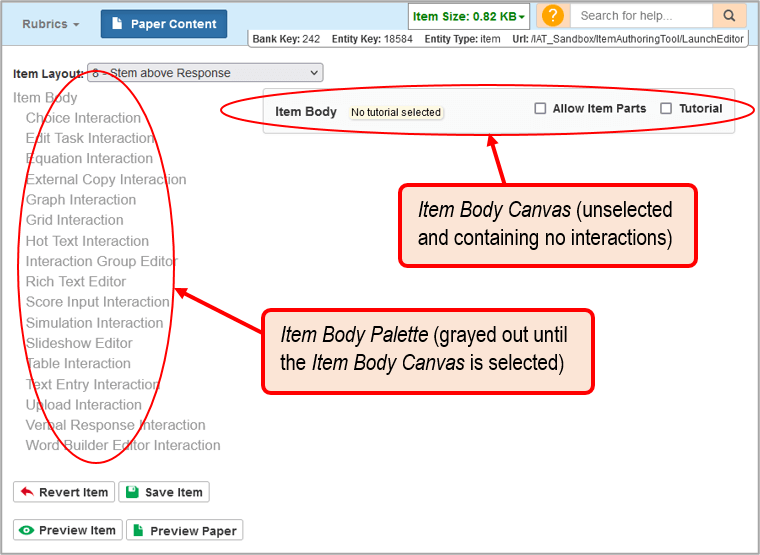Screen dimensions: 760x555
Task: Click the magnifier search icon button
Action: tap(729, 16)
